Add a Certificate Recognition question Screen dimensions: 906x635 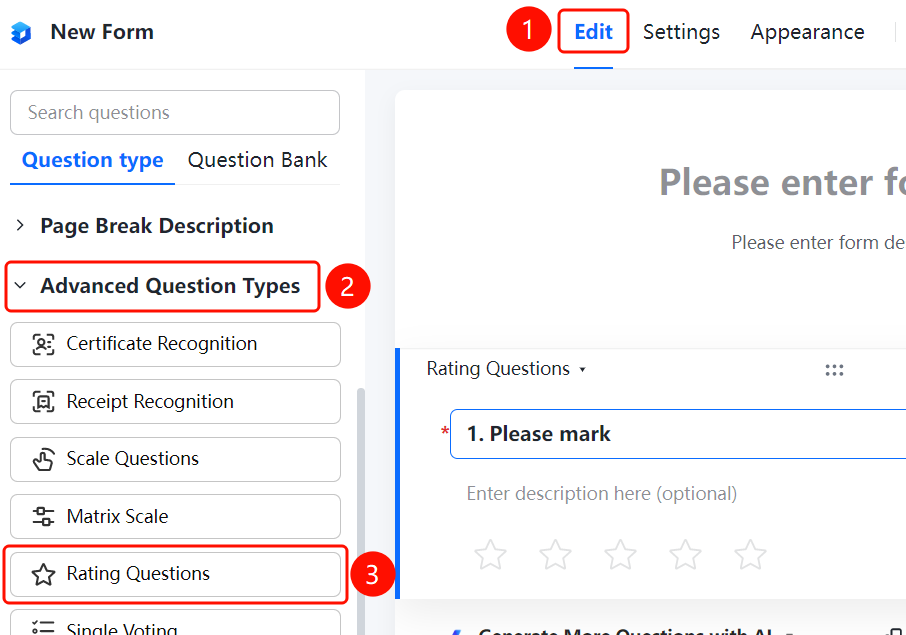click(x=175, y=344)
